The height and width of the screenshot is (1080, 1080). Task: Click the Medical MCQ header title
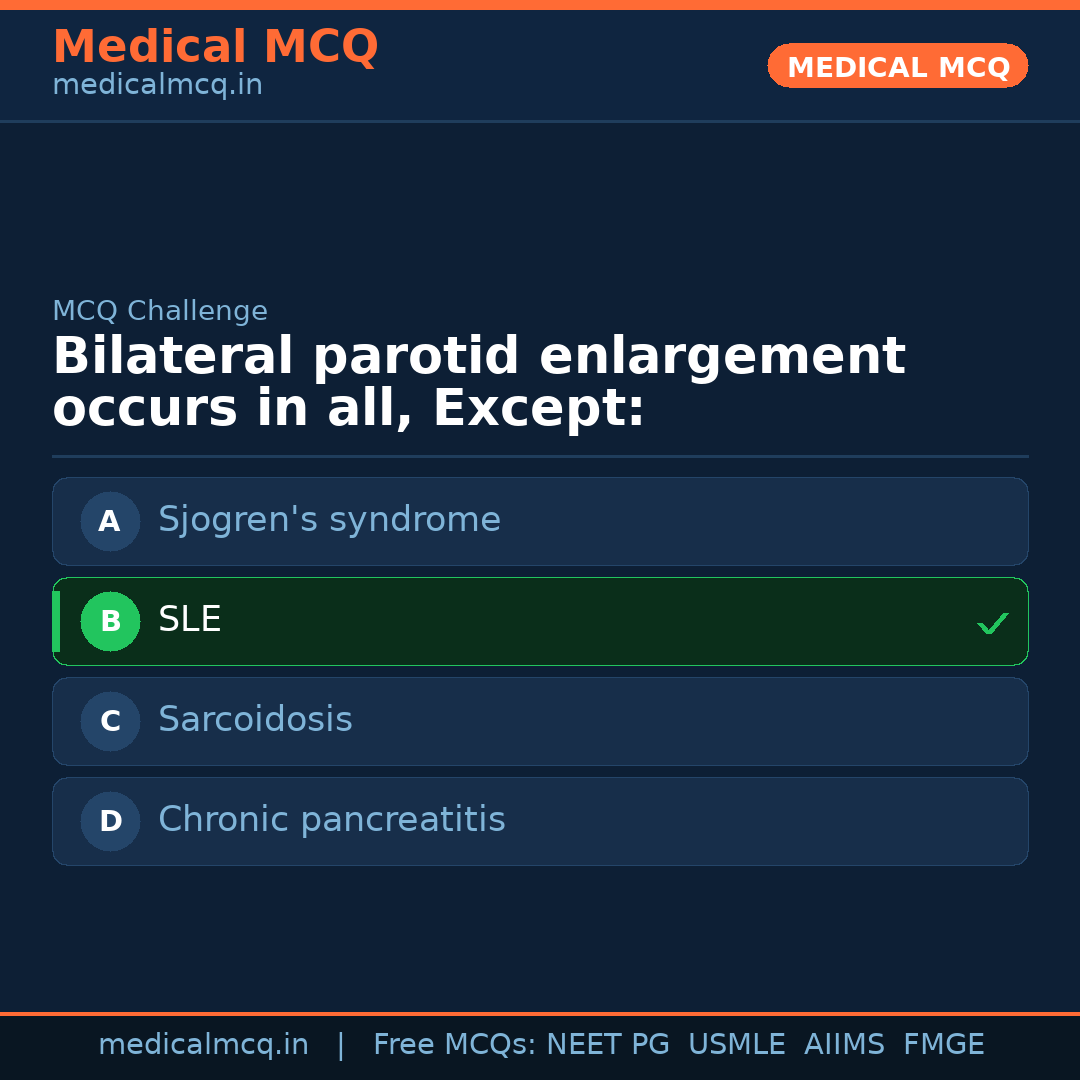click(x=215, y=47)
